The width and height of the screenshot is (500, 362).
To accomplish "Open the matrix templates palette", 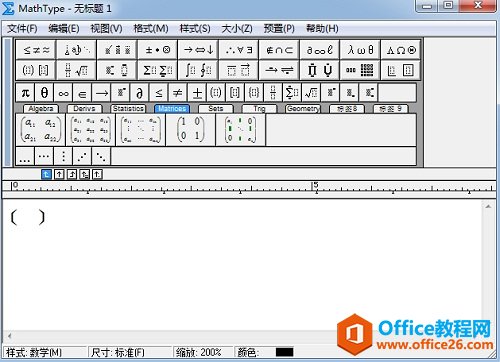I will click(x=360, y=70).
